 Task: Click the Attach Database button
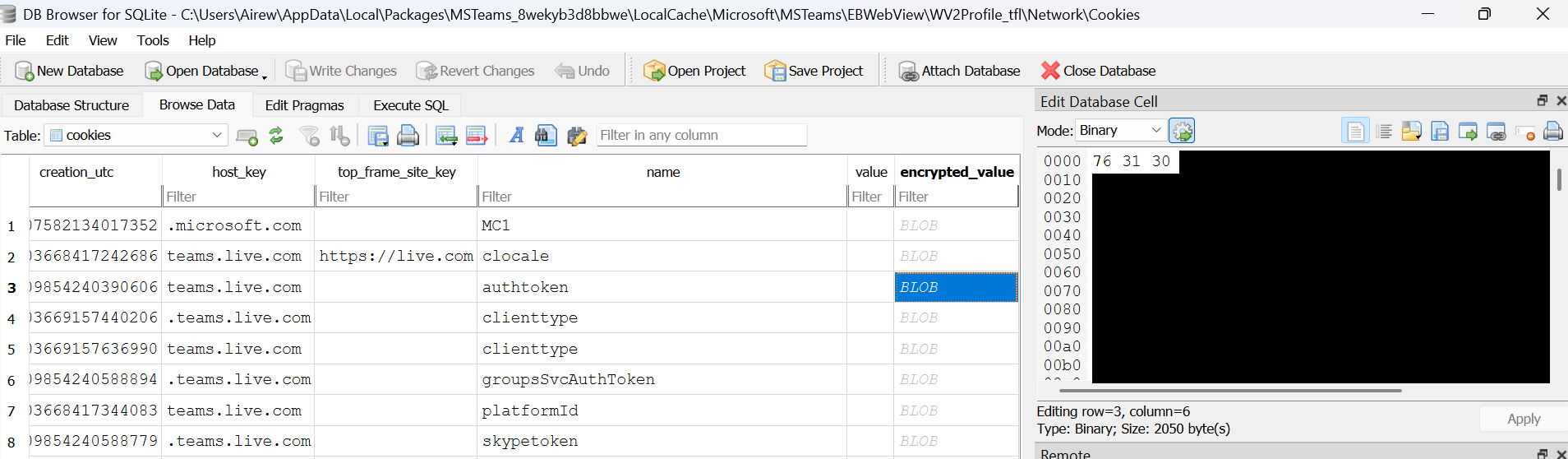[959, 71]
